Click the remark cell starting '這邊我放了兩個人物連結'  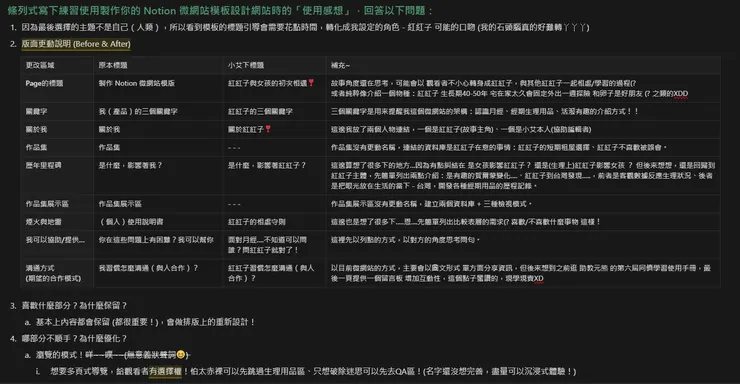tap(522, 129)
